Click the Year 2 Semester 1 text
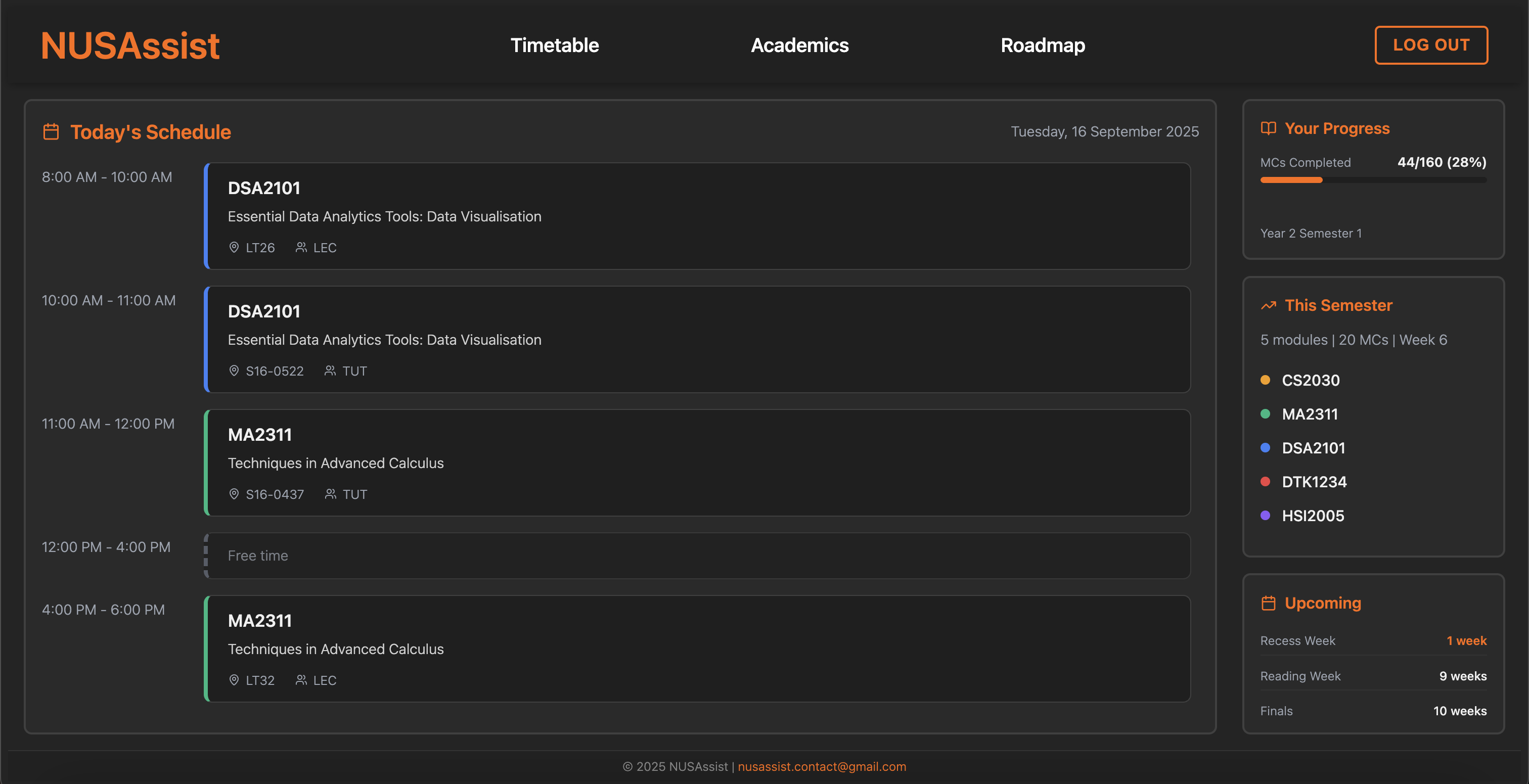This screenshot has height=784, width=1529. pos(1311,233)
